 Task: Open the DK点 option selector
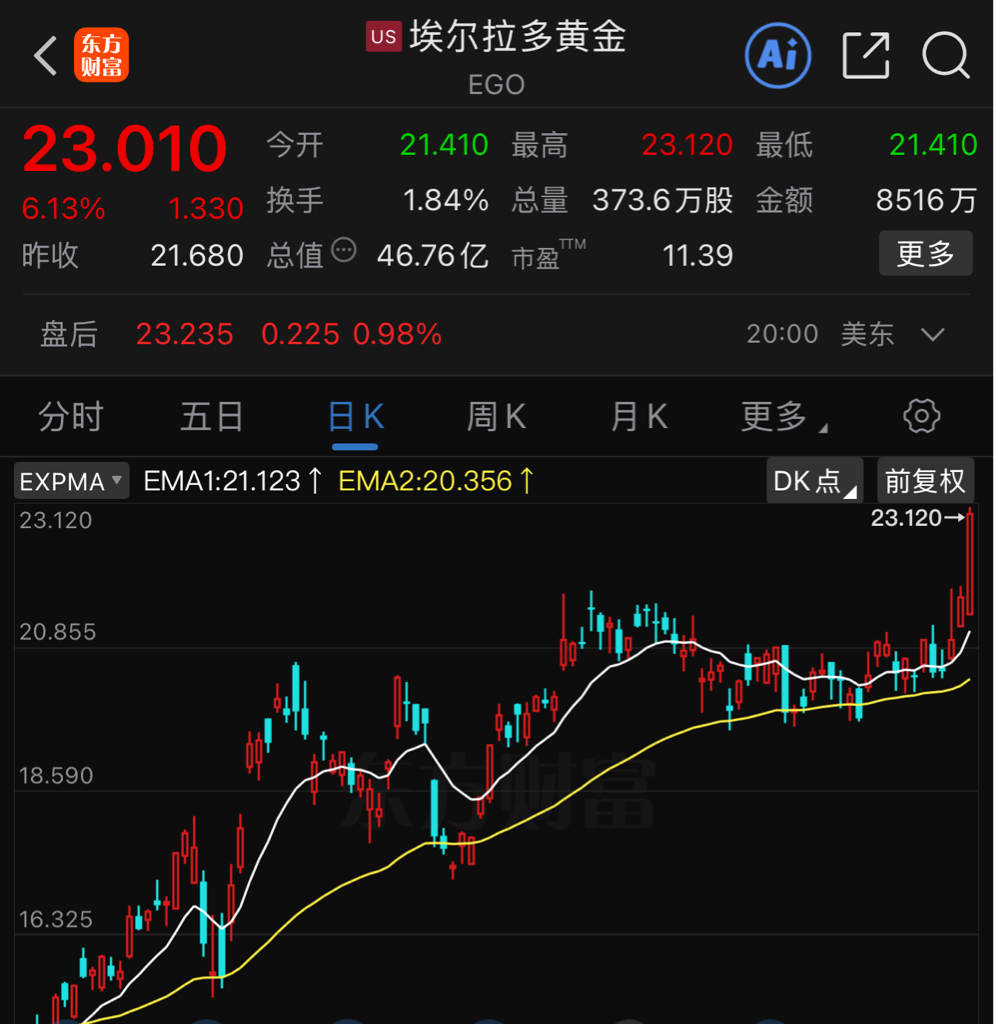pyautogui.click(x=814, y=481)
